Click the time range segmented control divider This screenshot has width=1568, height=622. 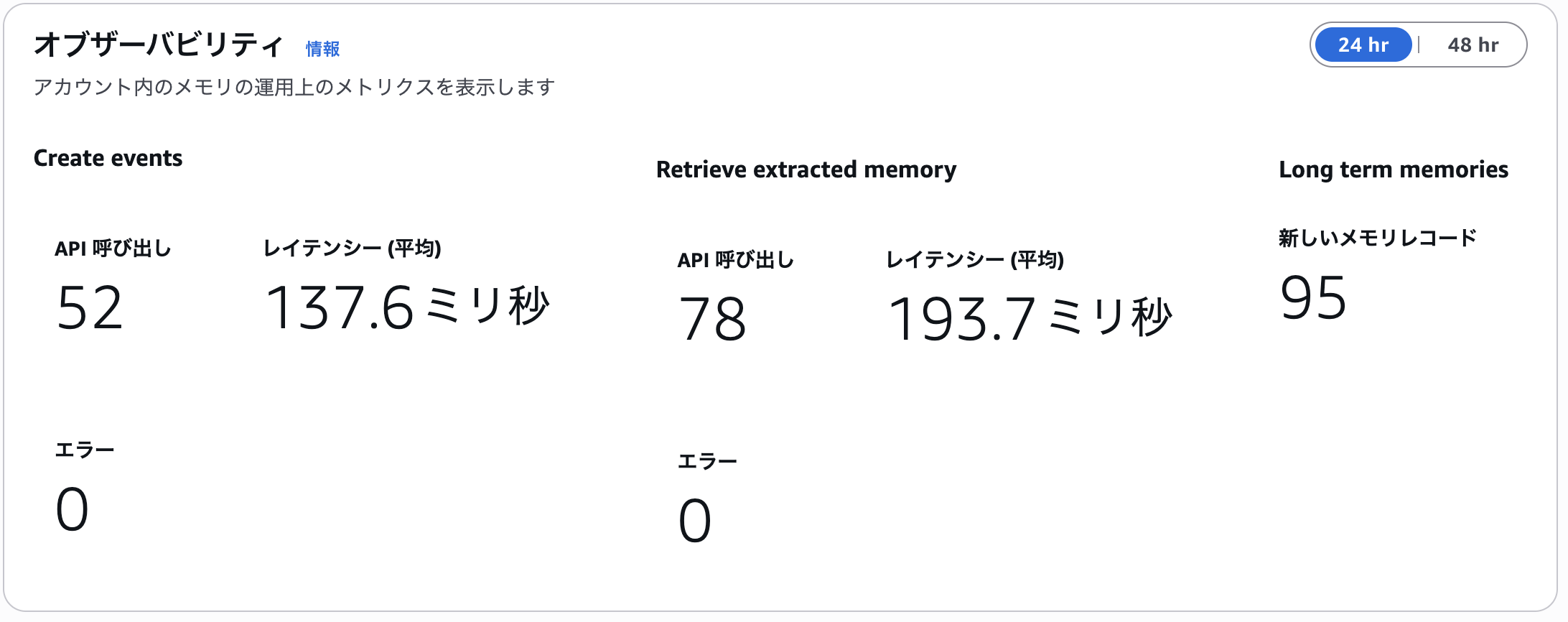[1419, 45]
